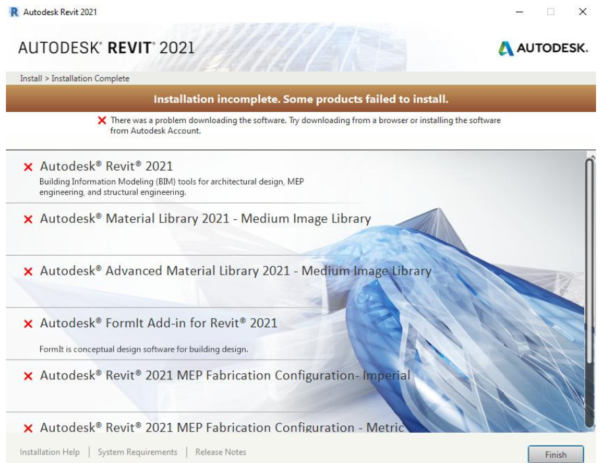This screenshot has width=600, height=463.
Task: Select Revit 2021 MEP Fabrication Configuration Metric
Action: 222,427
